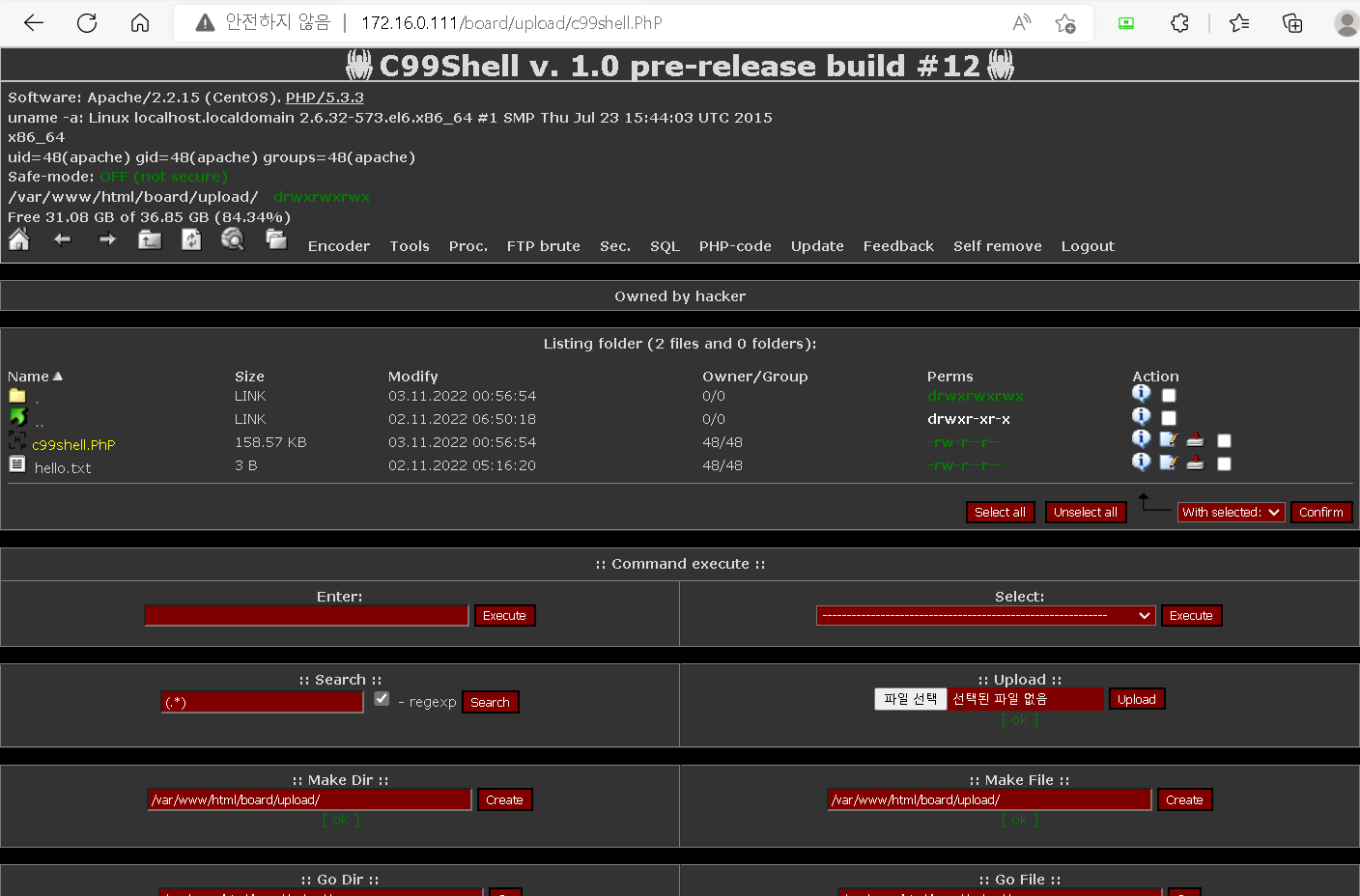Click the Unselect all button
This screenshot has height=896, width=1360.
[1086, 513]
